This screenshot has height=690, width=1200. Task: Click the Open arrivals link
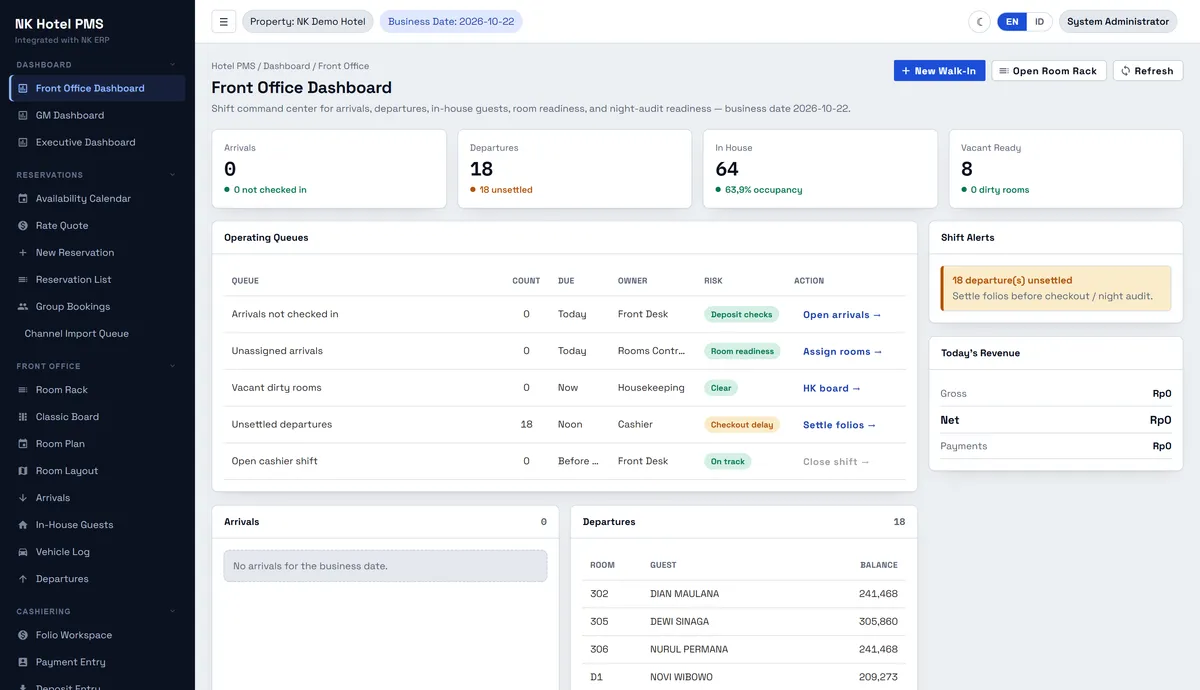tap(842, 315)
